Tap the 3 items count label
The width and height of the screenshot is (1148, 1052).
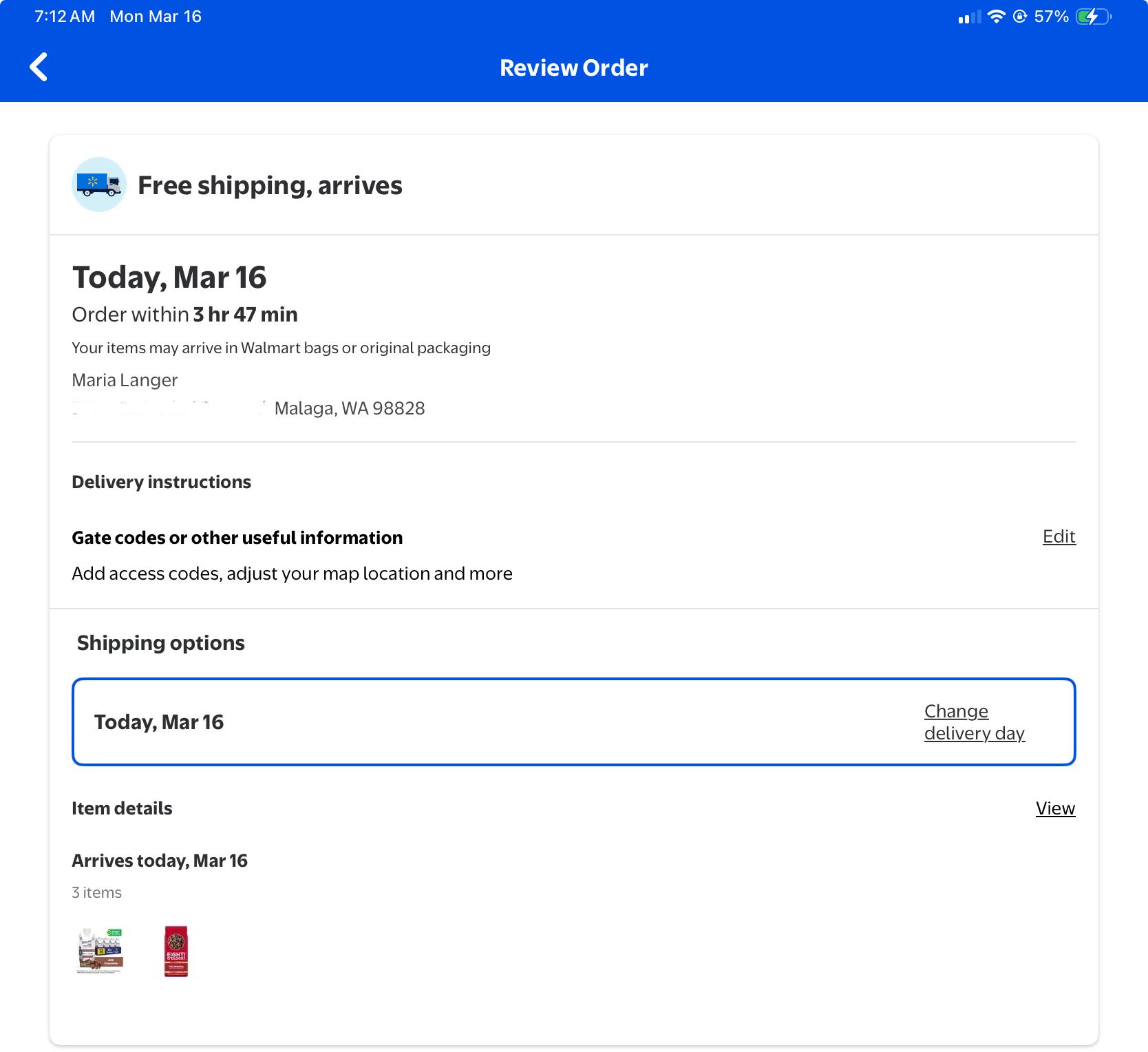pyautogui.click(x=96, y=892)
